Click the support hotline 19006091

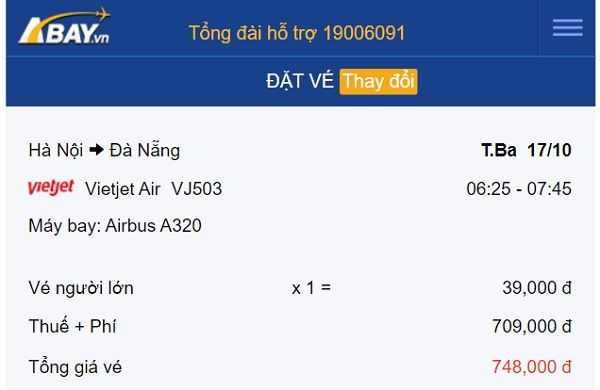click(364, 33)
